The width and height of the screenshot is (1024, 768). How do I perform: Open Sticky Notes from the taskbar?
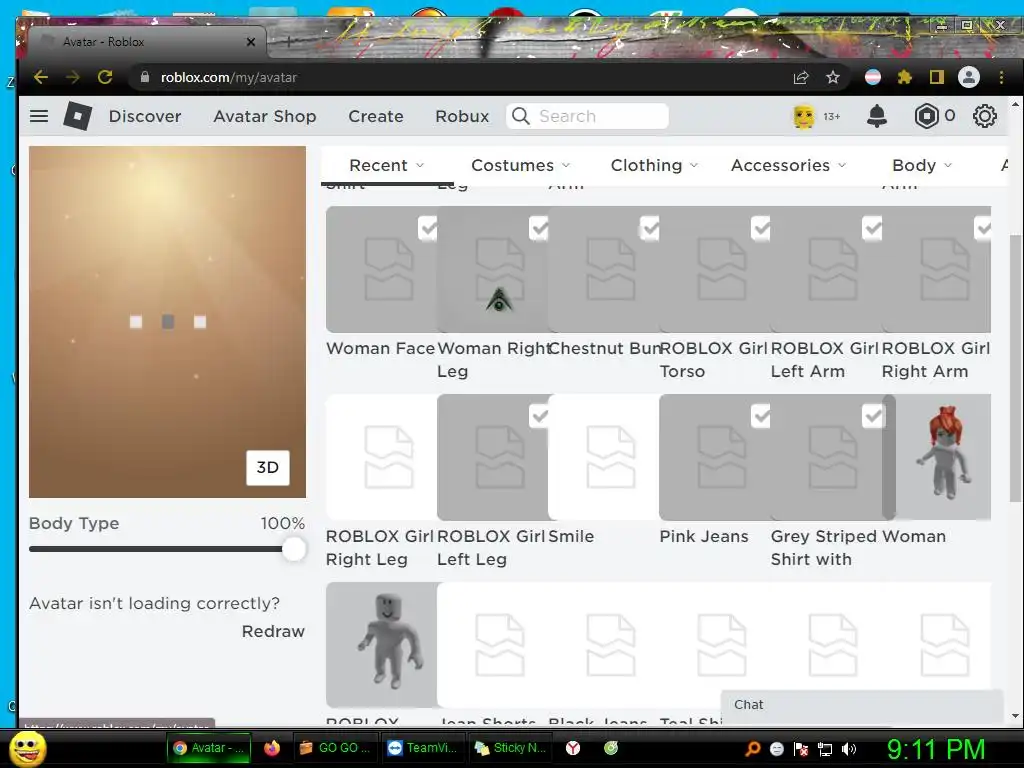510,748
